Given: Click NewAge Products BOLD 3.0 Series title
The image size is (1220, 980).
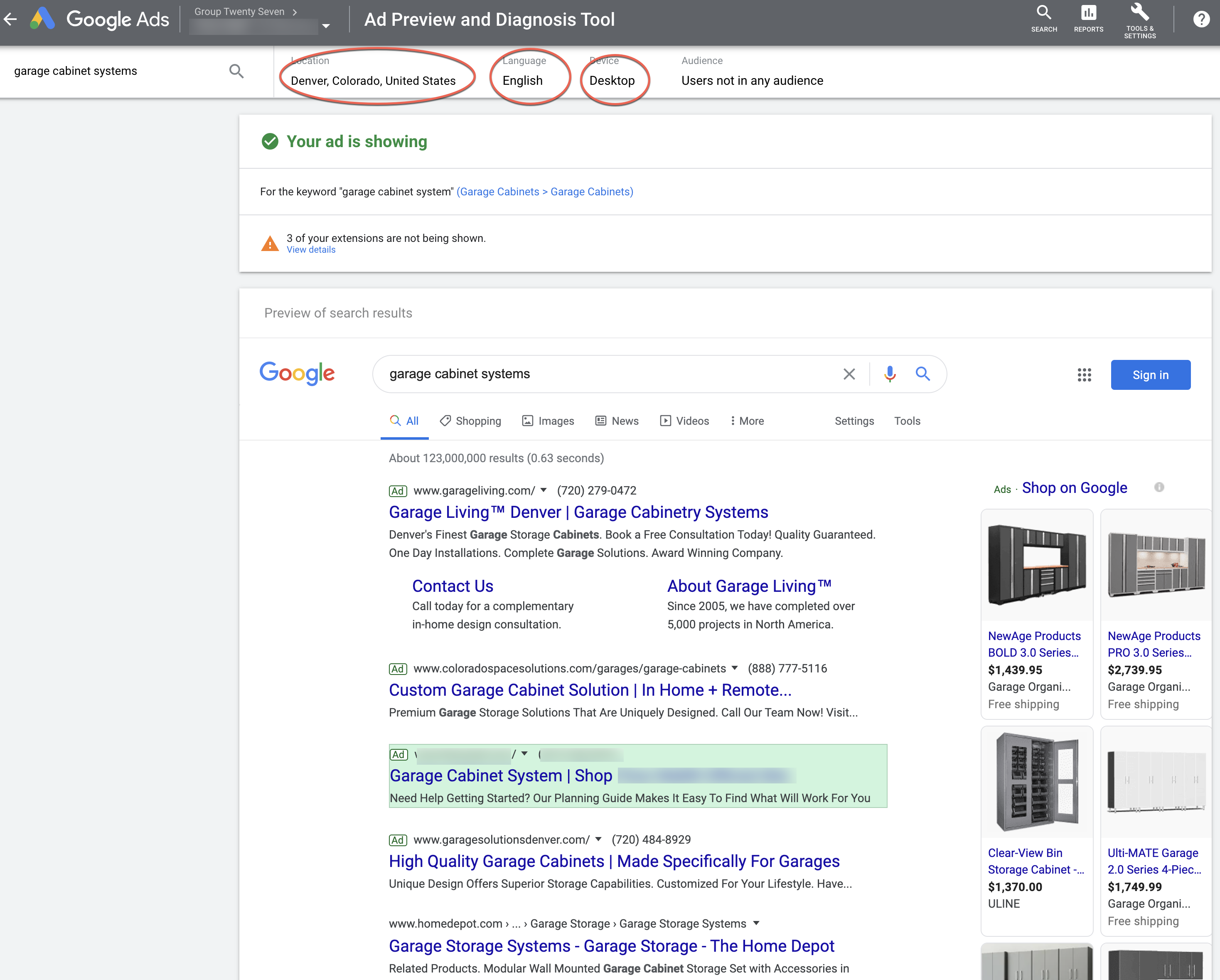Looking at the screenshot, I should 1034,644.
